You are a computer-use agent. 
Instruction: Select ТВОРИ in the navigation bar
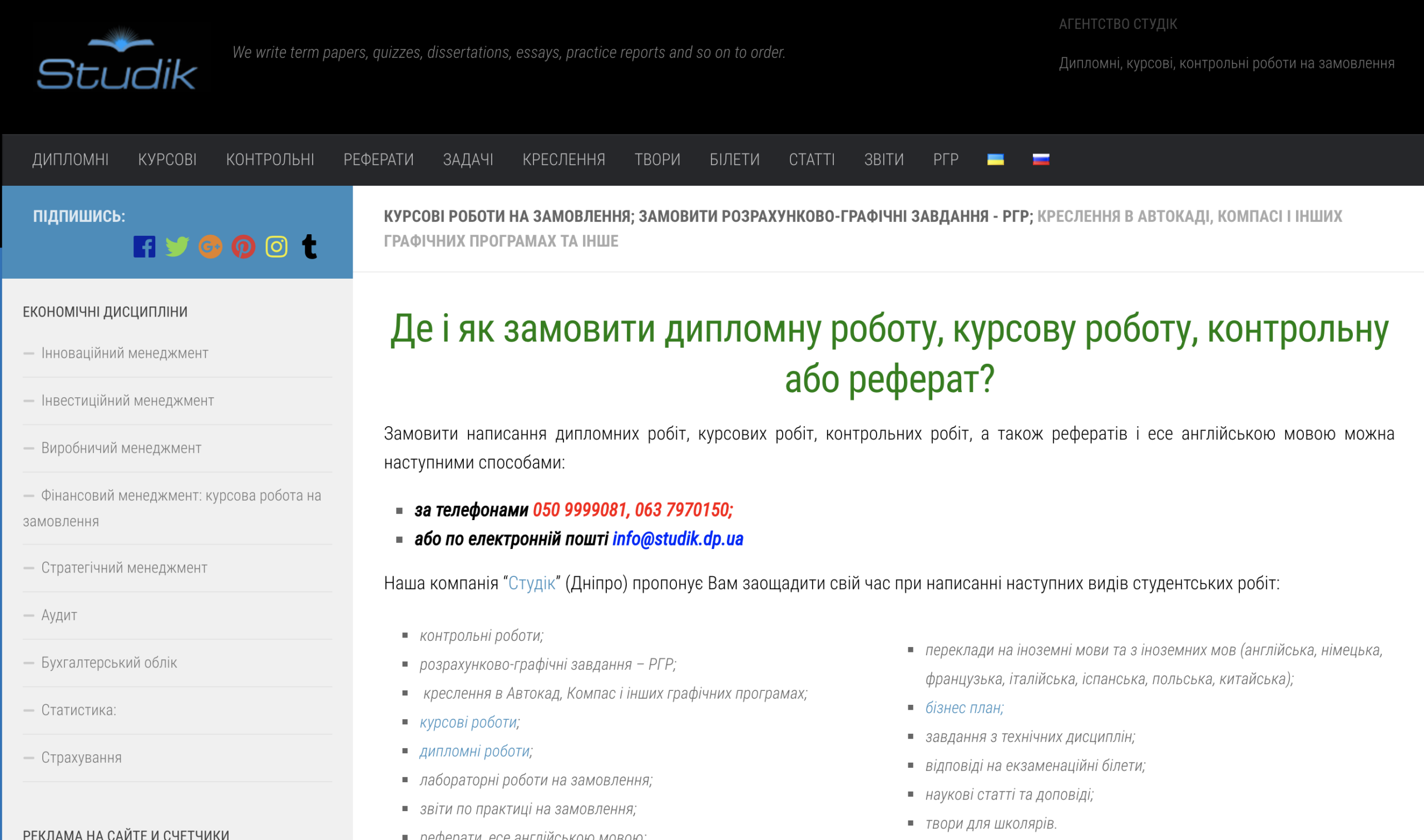point(657,160)
